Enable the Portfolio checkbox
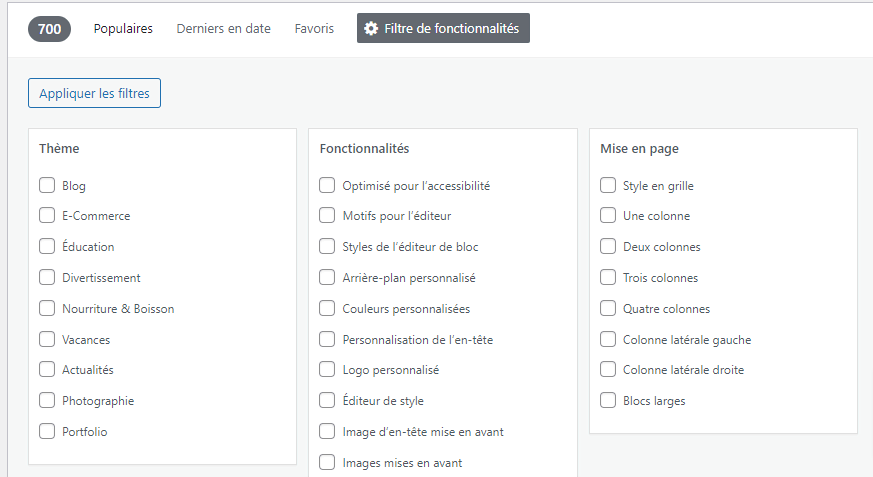The width and height of the screenshot is (873, 477). pos(47,431)
